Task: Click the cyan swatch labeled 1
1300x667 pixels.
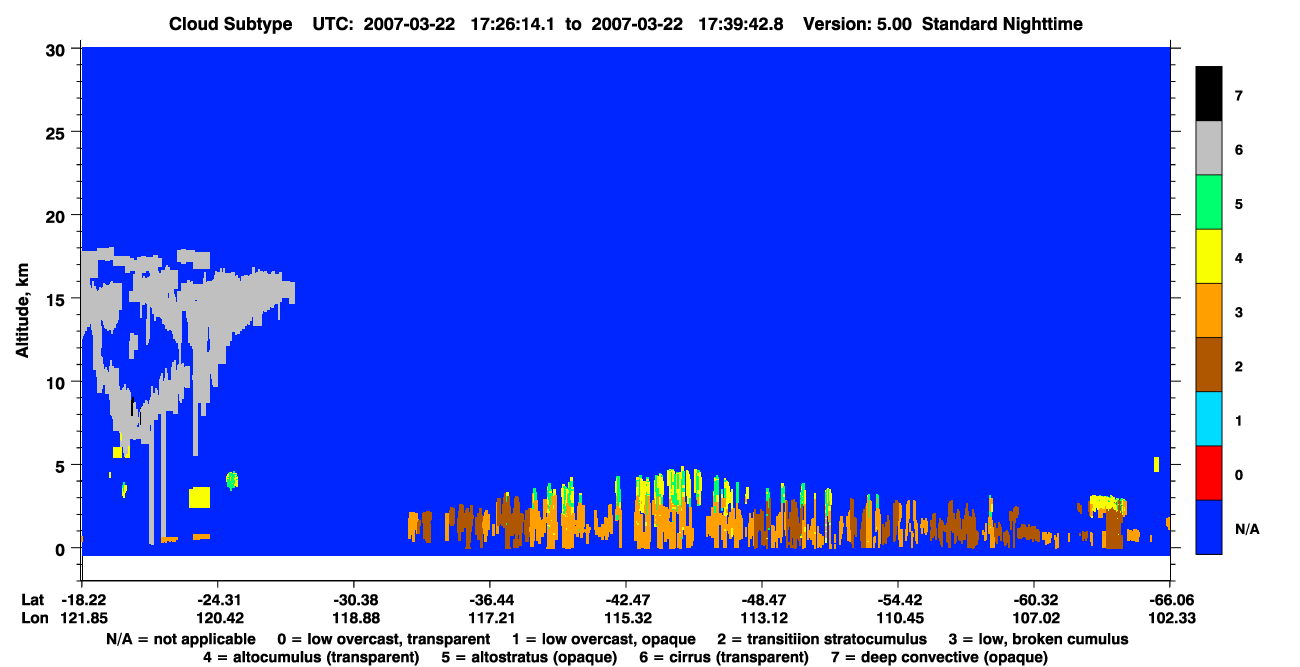Action: pyautogui.click(x=1208, y=419)
